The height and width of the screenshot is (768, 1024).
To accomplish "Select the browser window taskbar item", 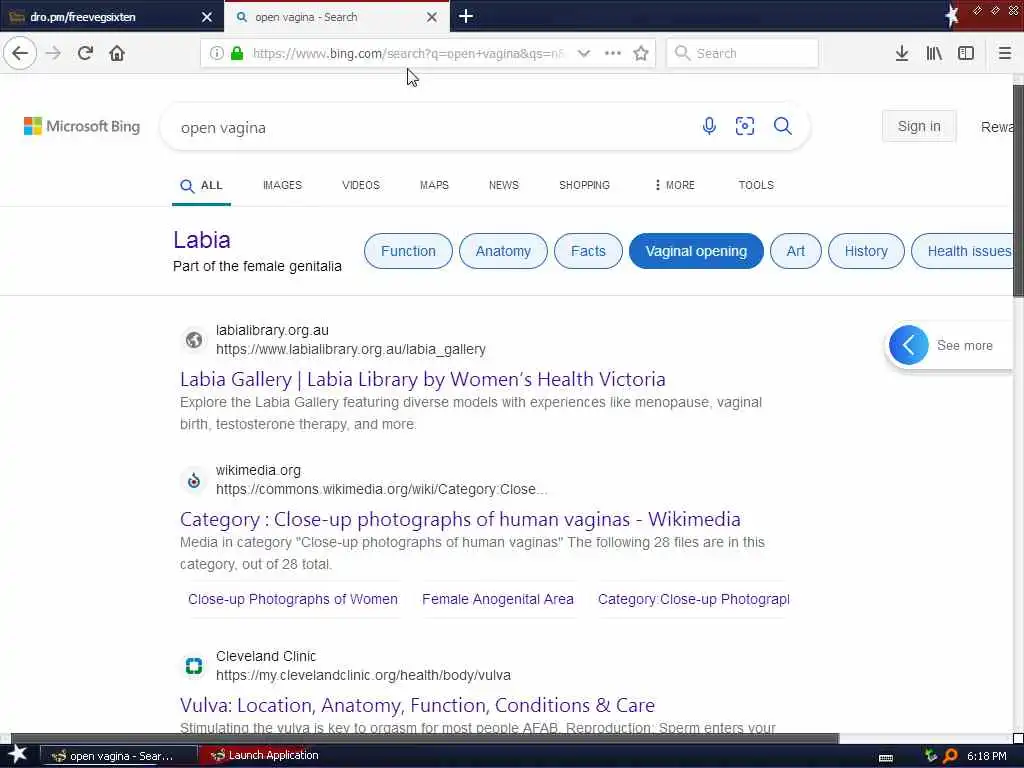I will tap(118, 756).
